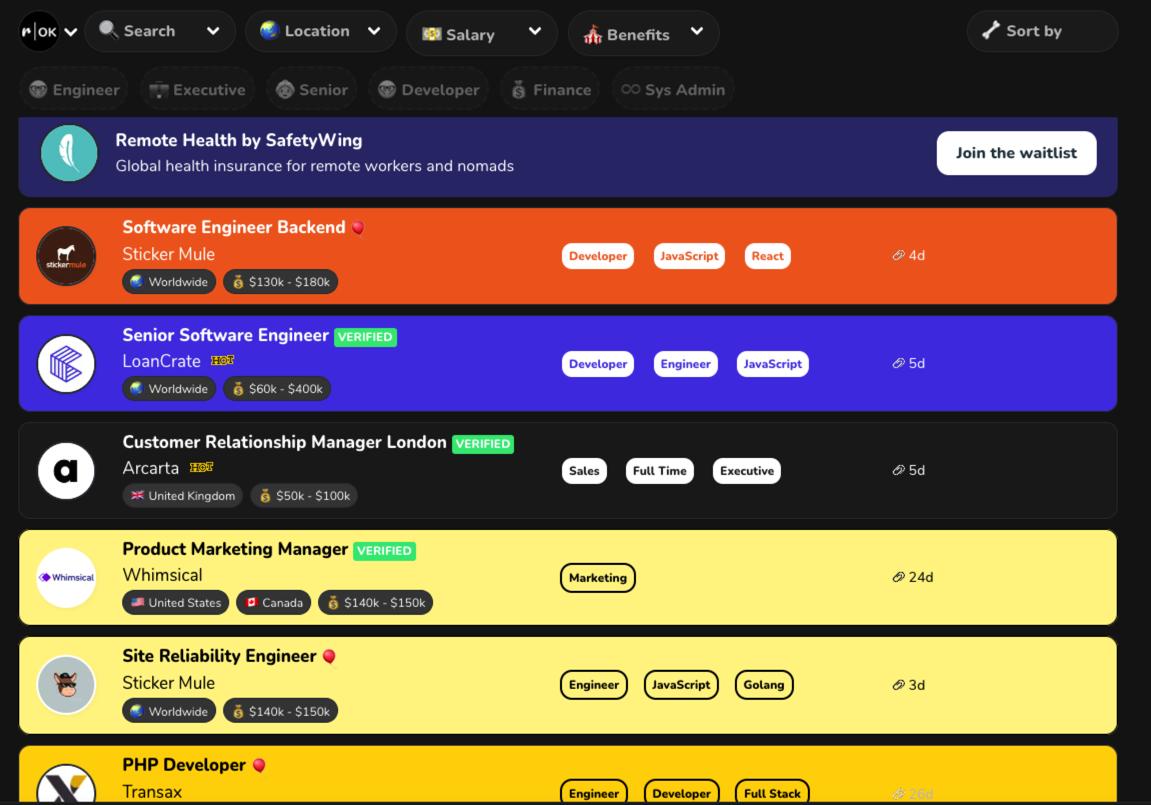Select the Marketing tag
Viewport: 1151px width, 805px height.
click(598, 578)
